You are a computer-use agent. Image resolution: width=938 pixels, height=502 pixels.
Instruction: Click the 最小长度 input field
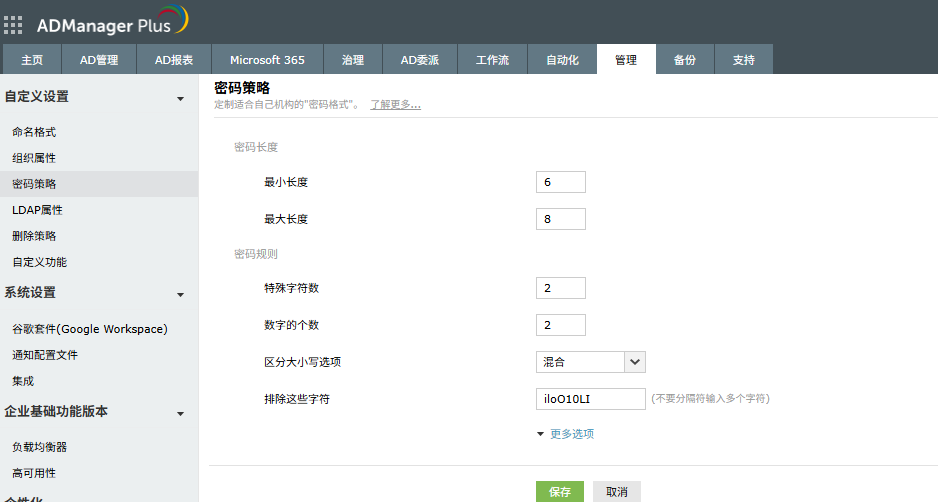click(x=561, y=182)
